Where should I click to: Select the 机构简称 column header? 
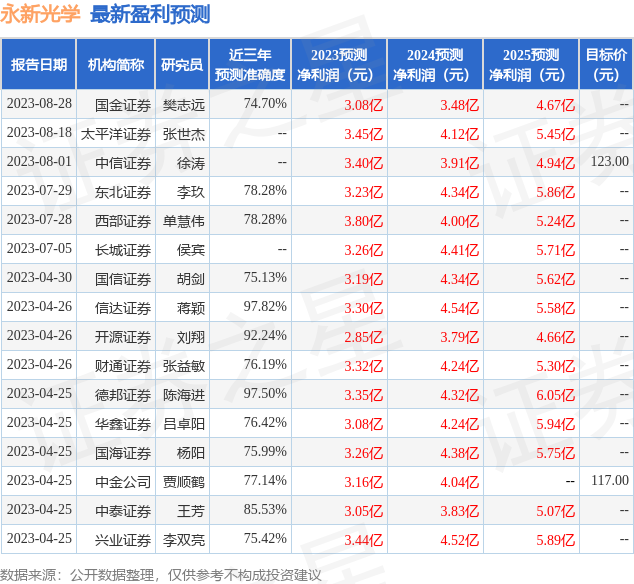[116, 65]
